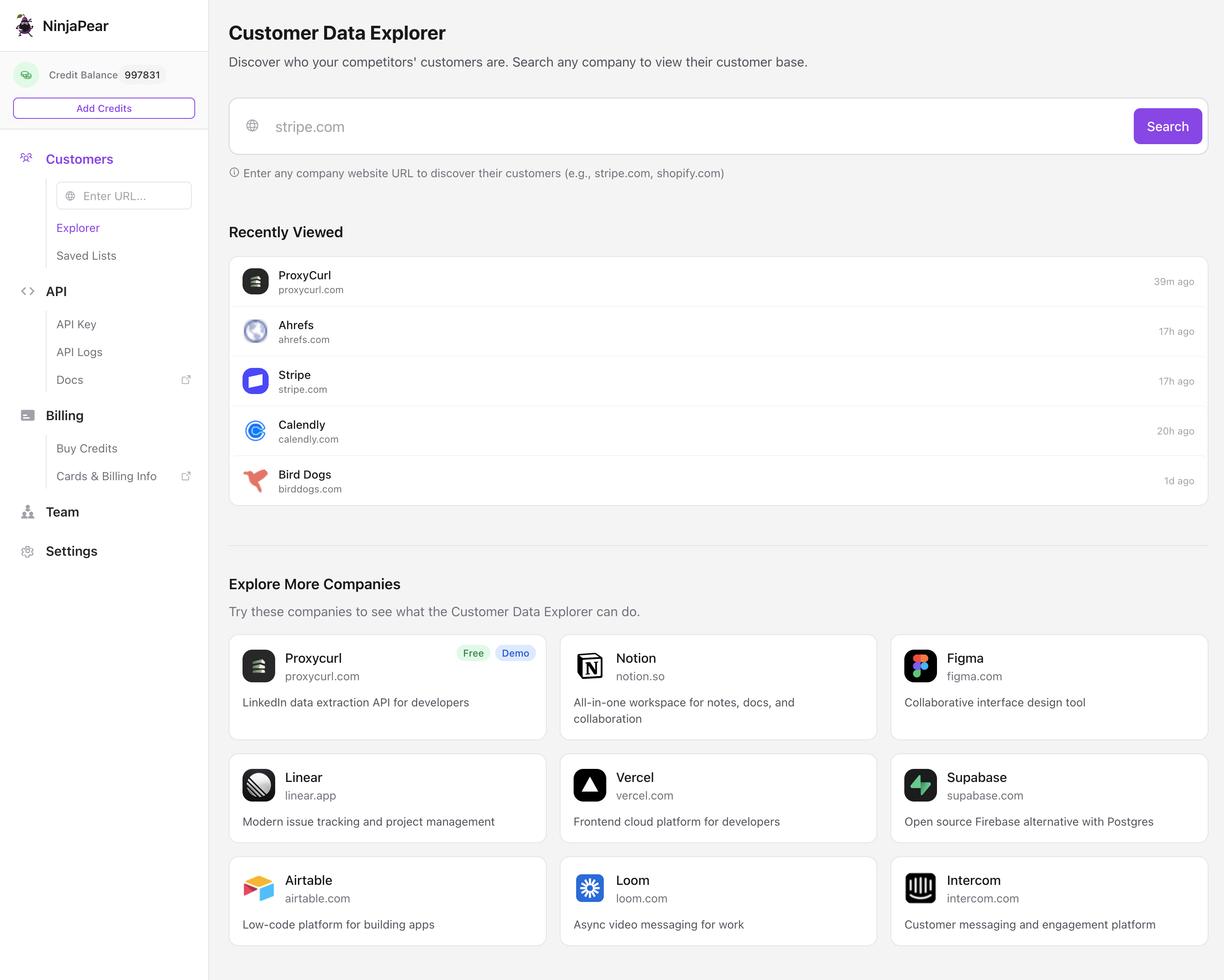Open Saved Lists in the sidebar

tap(86, 256)
